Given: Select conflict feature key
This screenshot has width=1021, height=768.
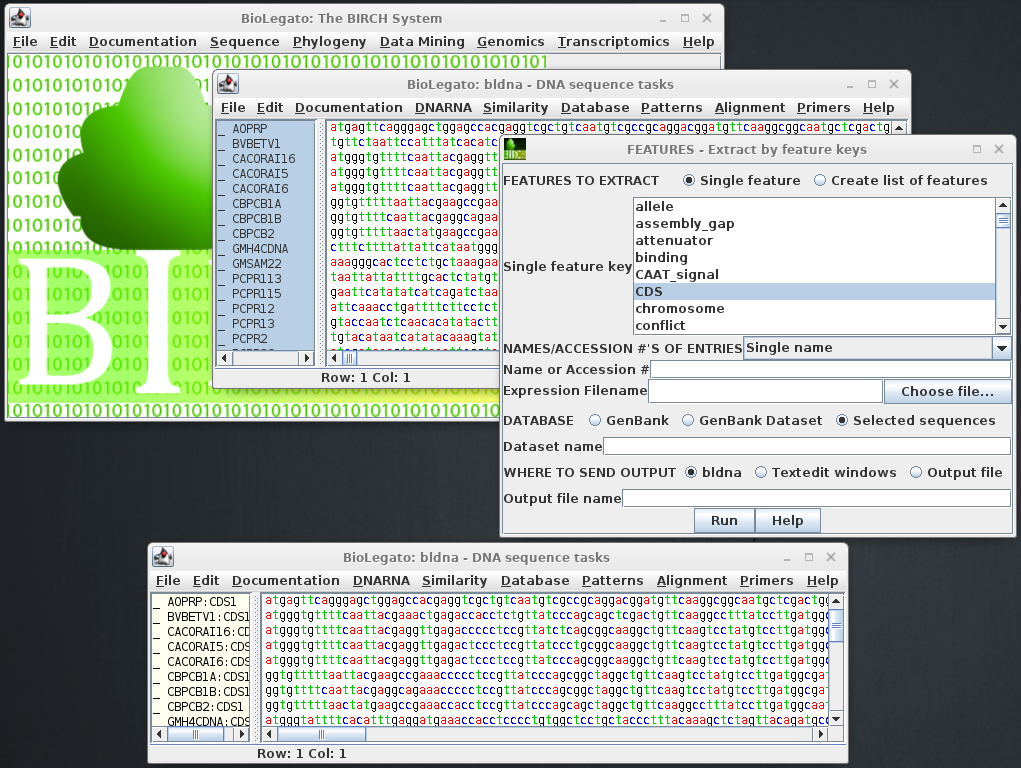Looking at the screenshot, I should (814, 325).
